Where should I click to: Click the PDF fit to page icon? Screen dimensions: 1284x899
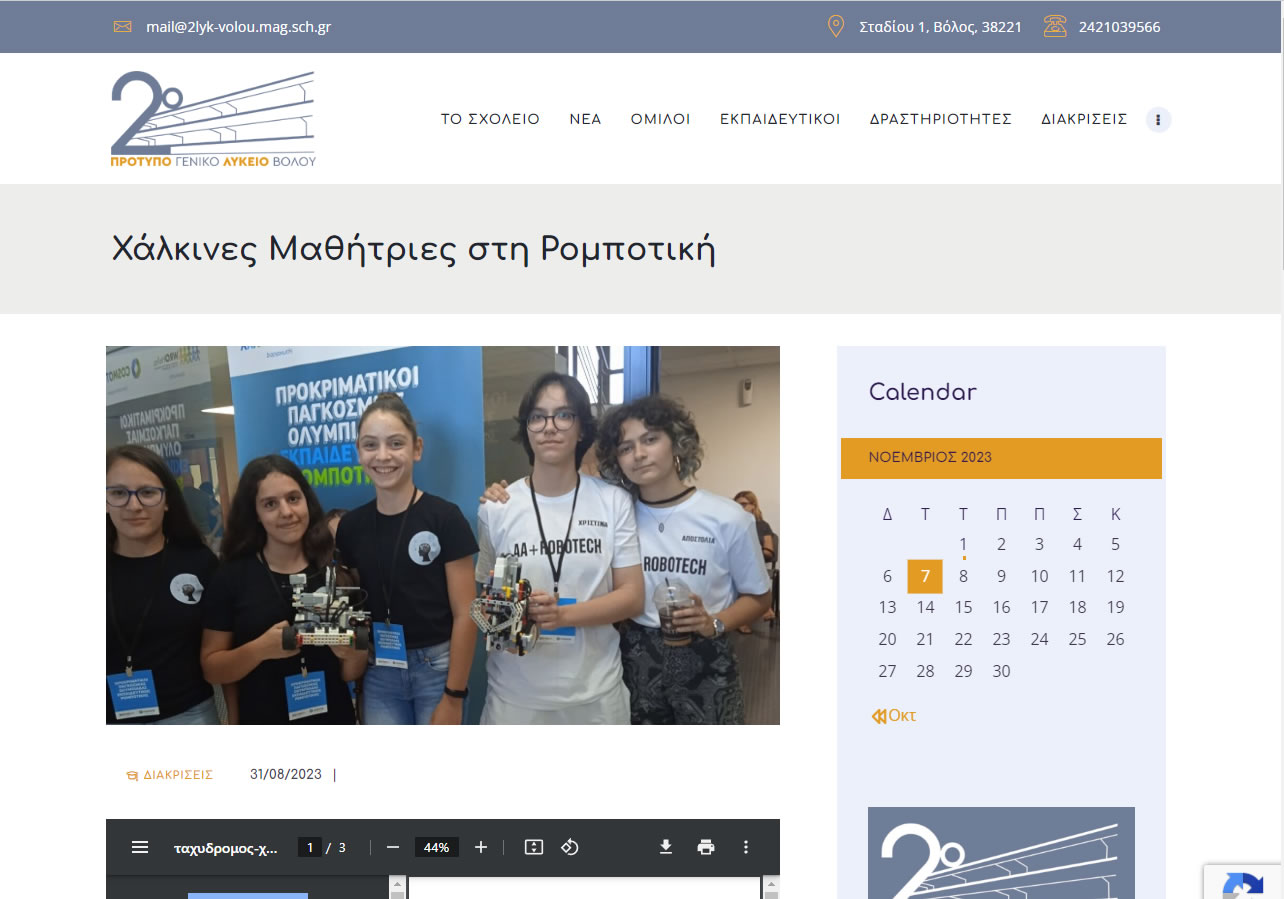pos(534,847)
